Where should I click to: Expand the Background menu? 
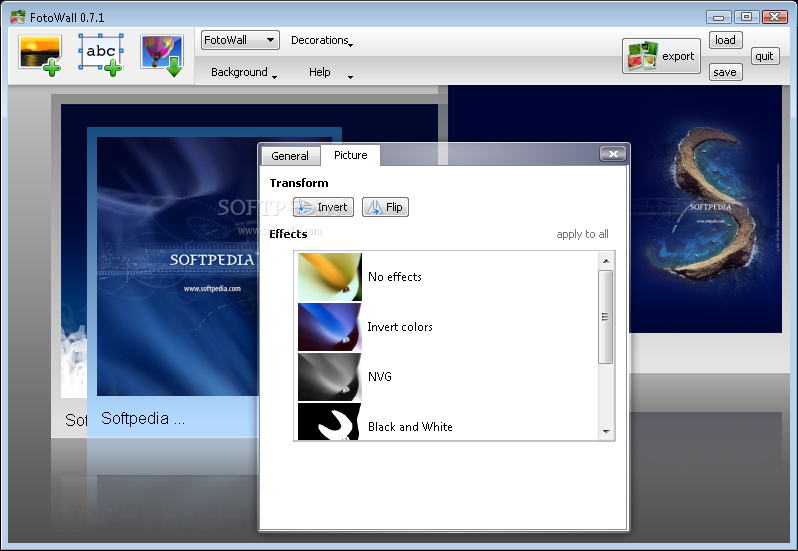(x=244, y=72)
